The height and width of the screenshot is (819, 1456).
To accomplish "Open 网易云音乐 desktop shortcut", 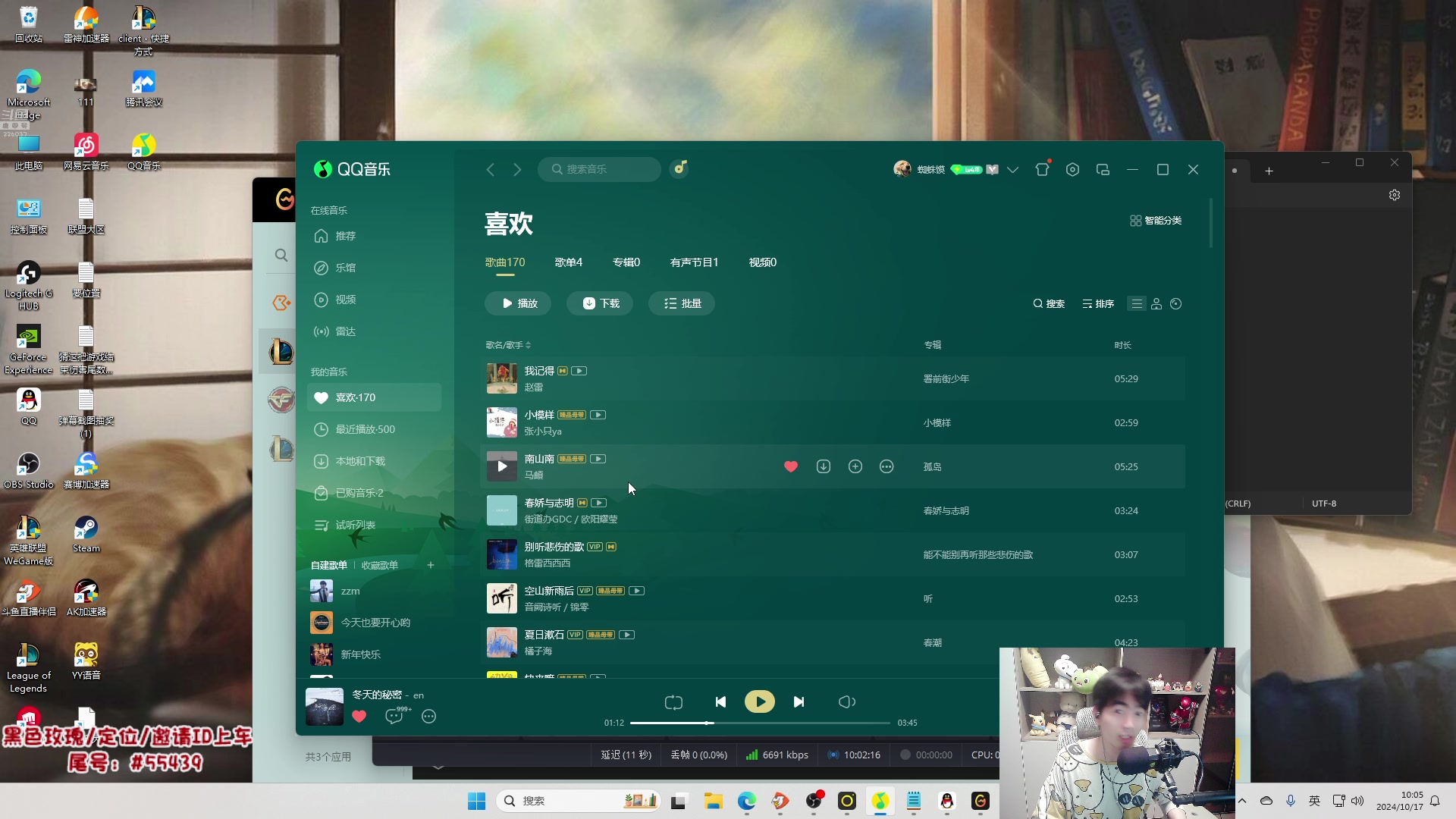I will click(86, 152).
